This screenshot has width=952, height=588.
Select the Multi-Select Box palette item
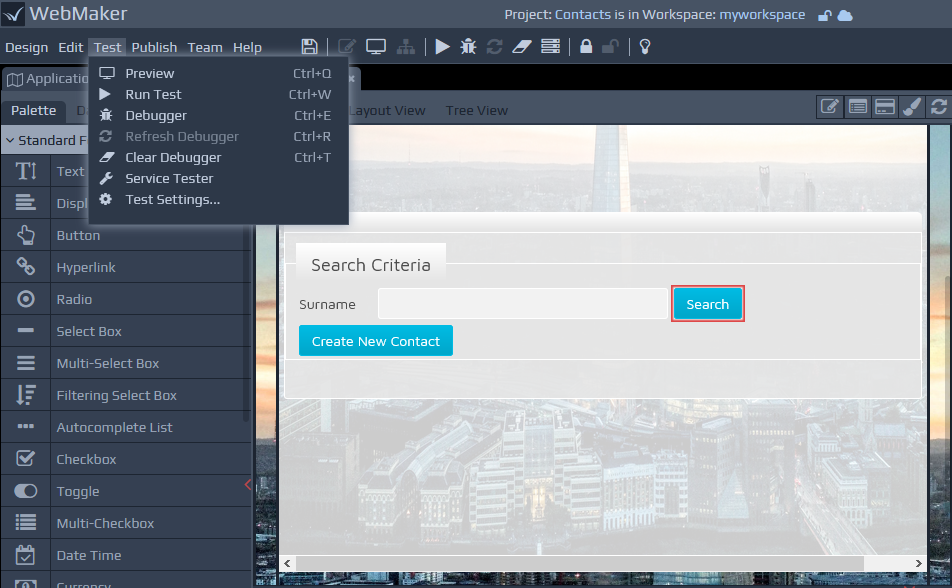pos(126,363)
